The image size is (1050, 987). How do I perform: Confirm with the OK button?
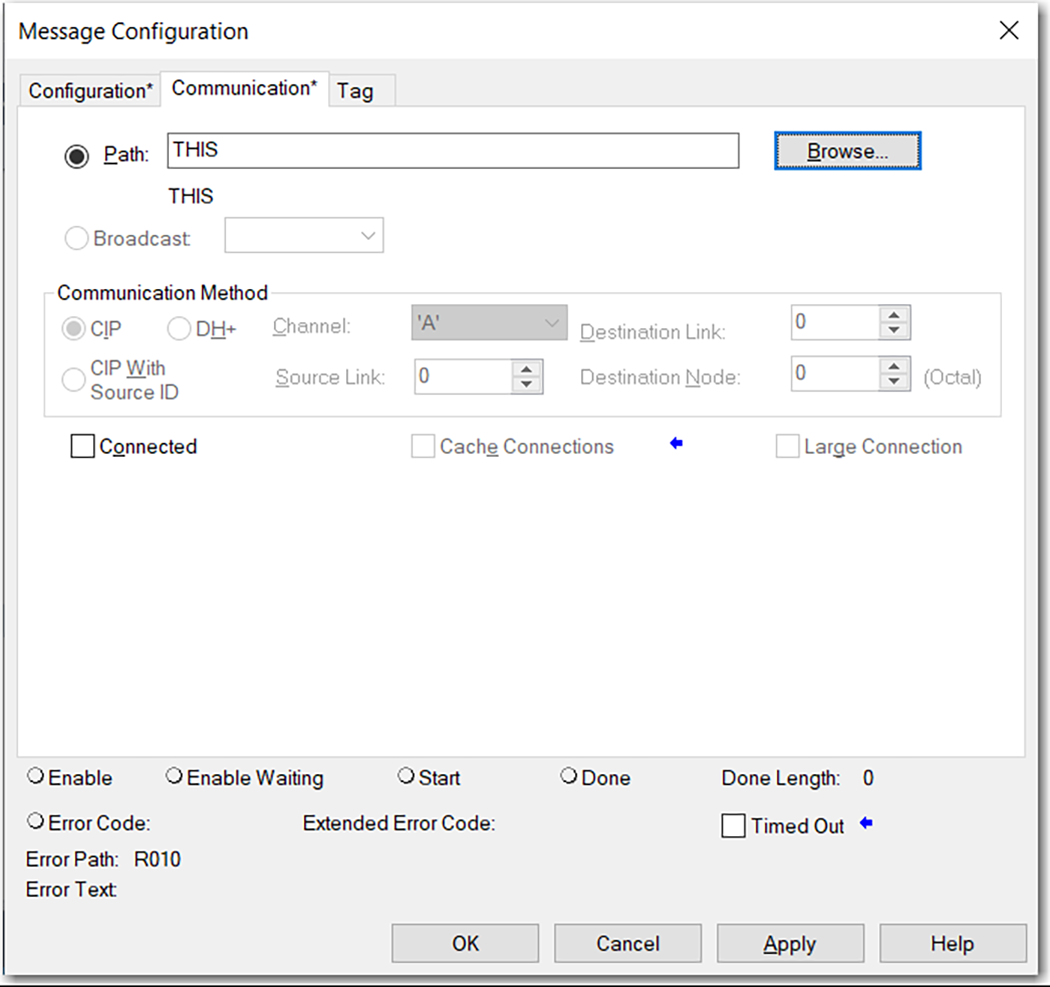[464, 943]
